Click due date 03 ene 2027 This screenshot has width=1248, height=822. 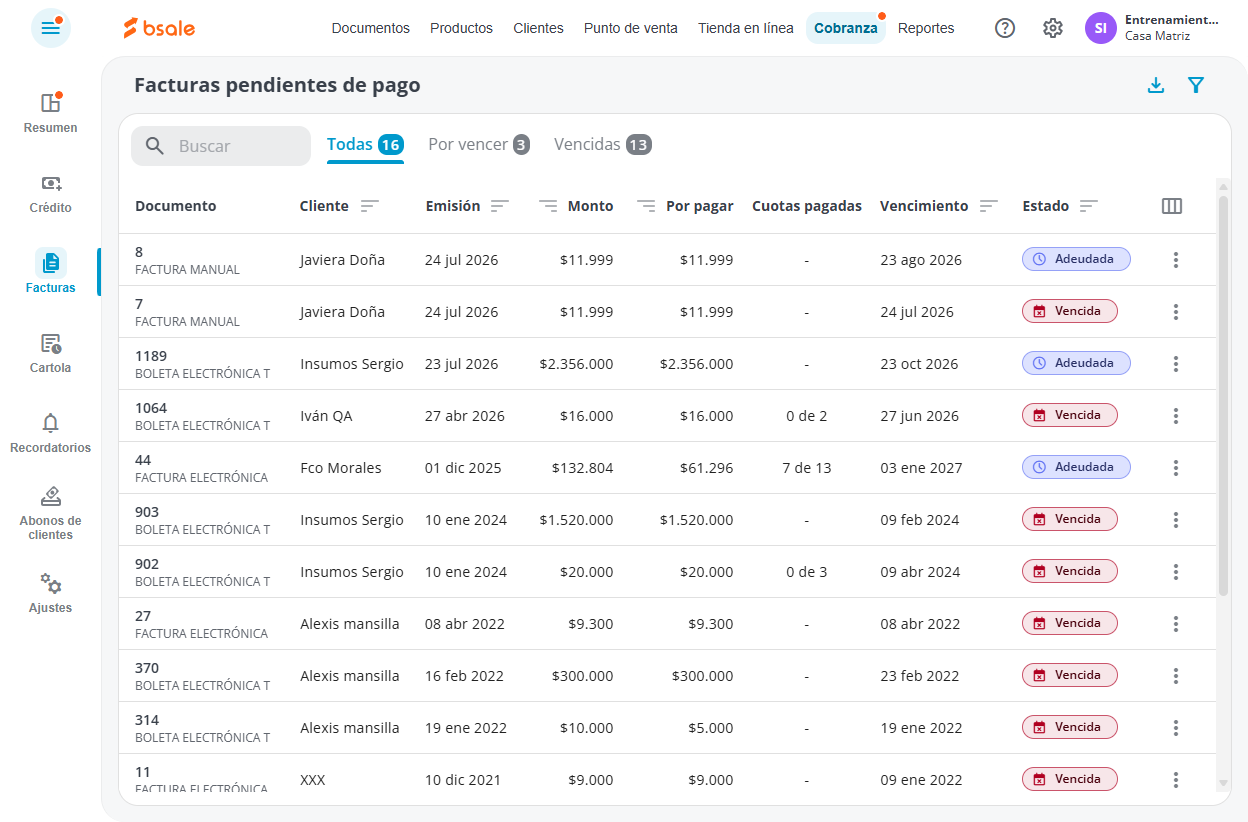[921, 468]
